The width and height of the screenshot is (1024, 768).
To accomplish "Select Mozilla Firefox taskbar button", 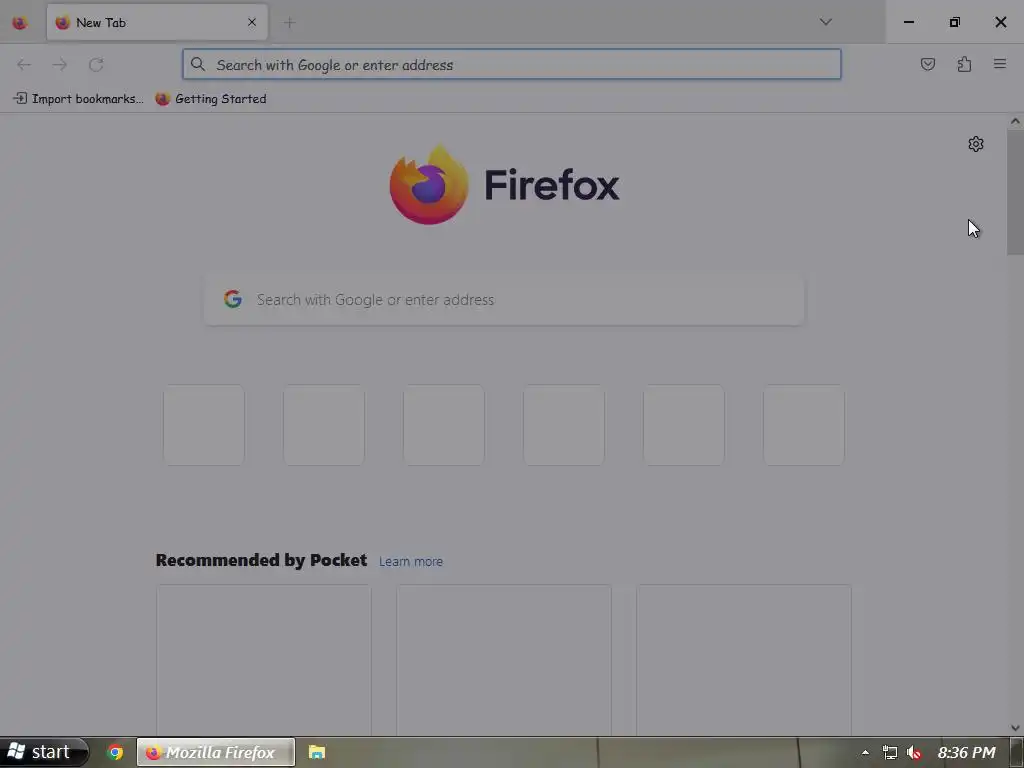I will coord(216,752).
